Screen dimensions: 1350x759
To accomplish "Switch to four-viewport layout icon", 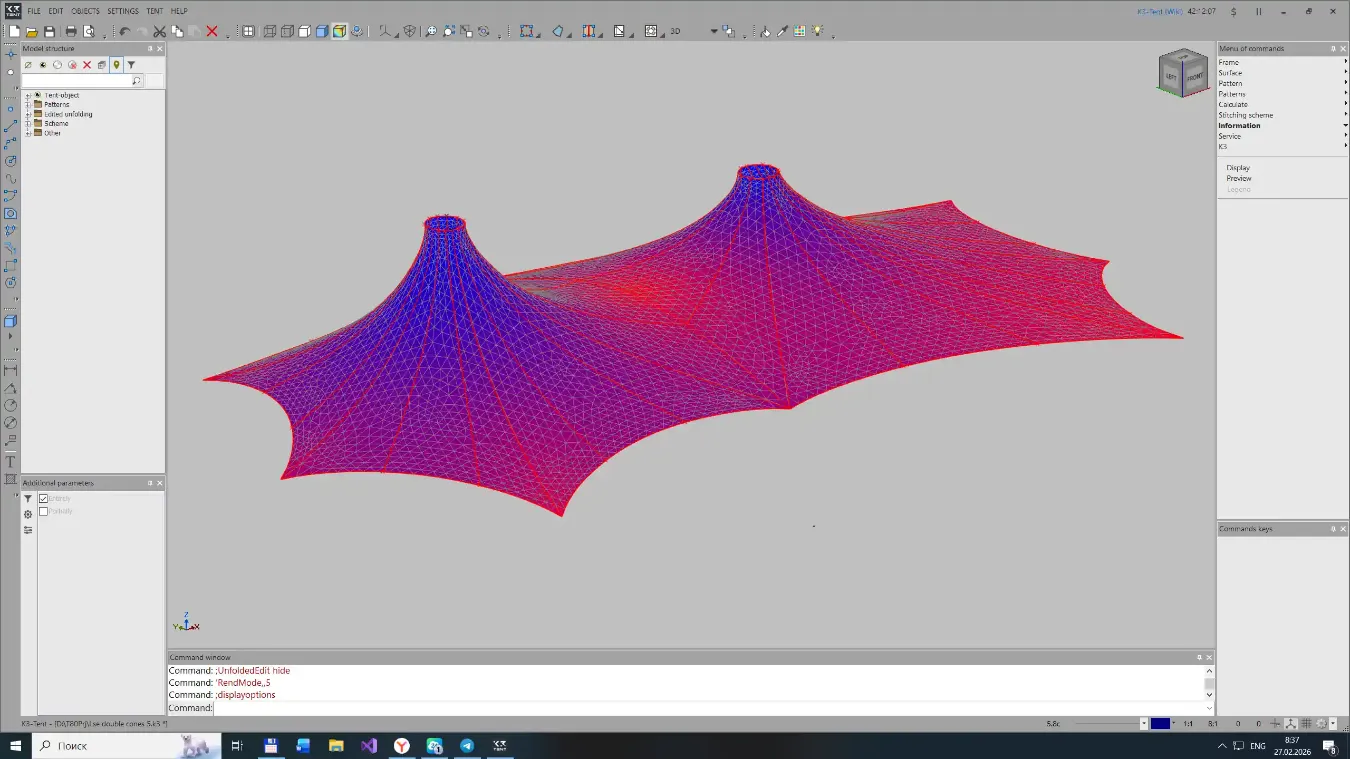I will coord(248,31).
